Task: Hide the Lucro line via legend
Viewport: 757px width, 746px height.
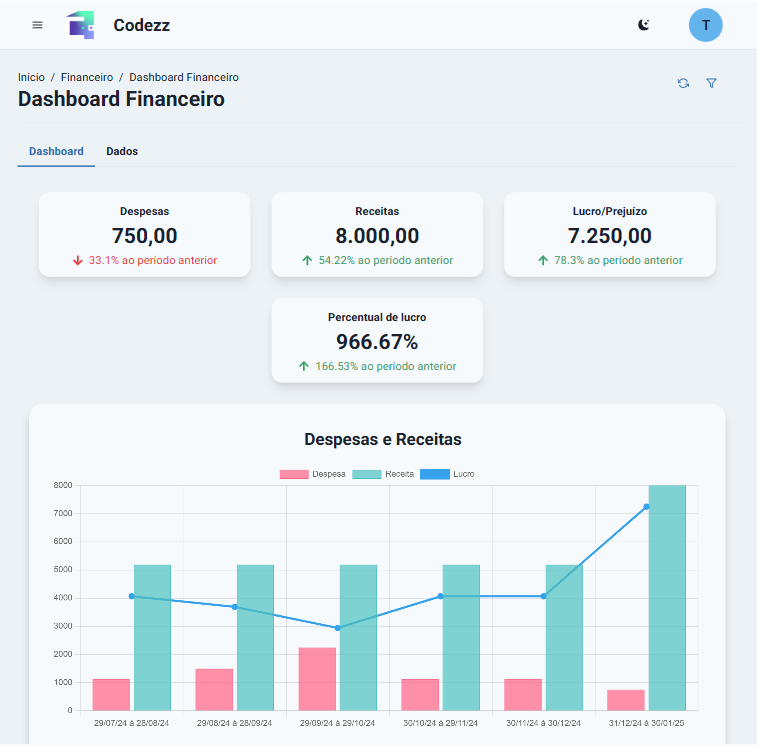Action: click(x=447, y=474)
